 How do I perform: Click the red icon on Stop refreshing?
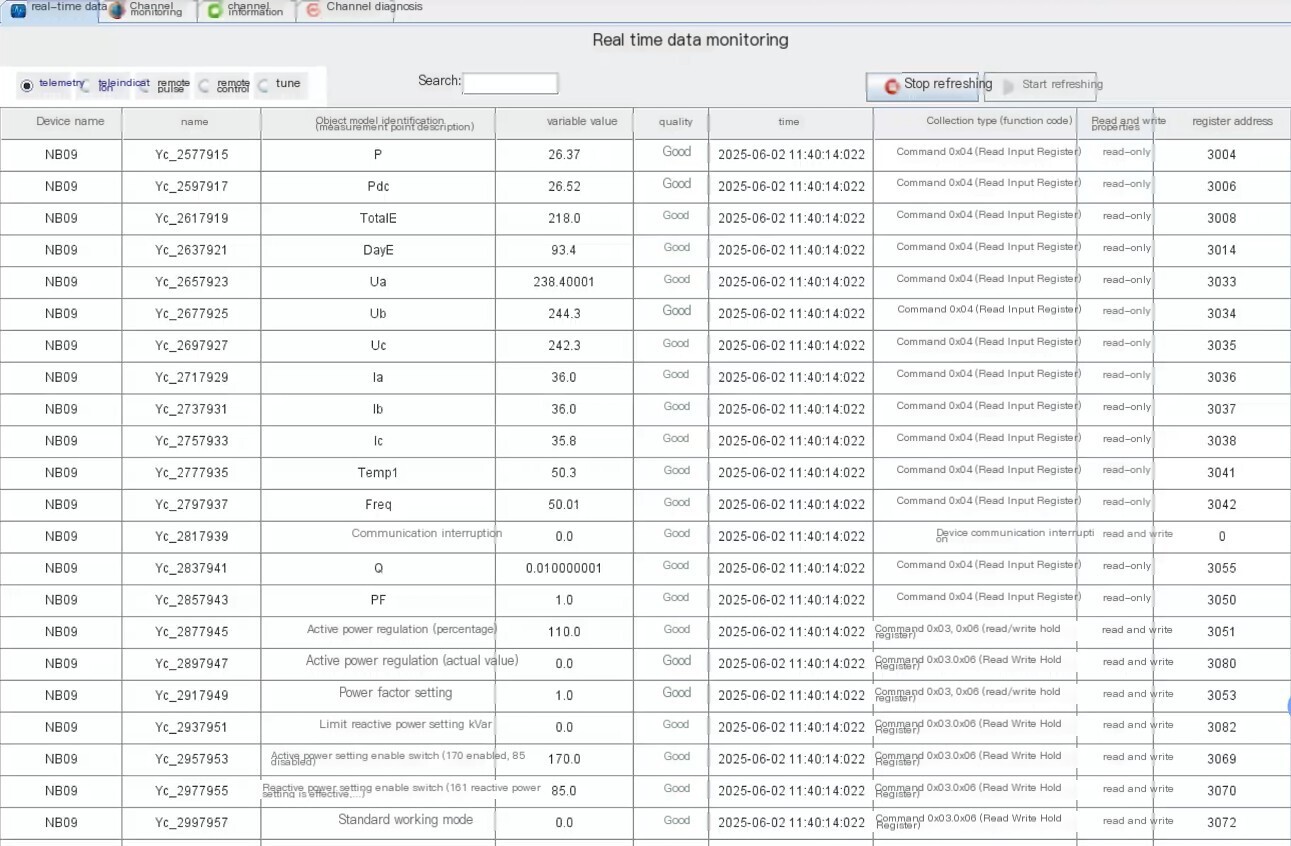tap(892, 87)
